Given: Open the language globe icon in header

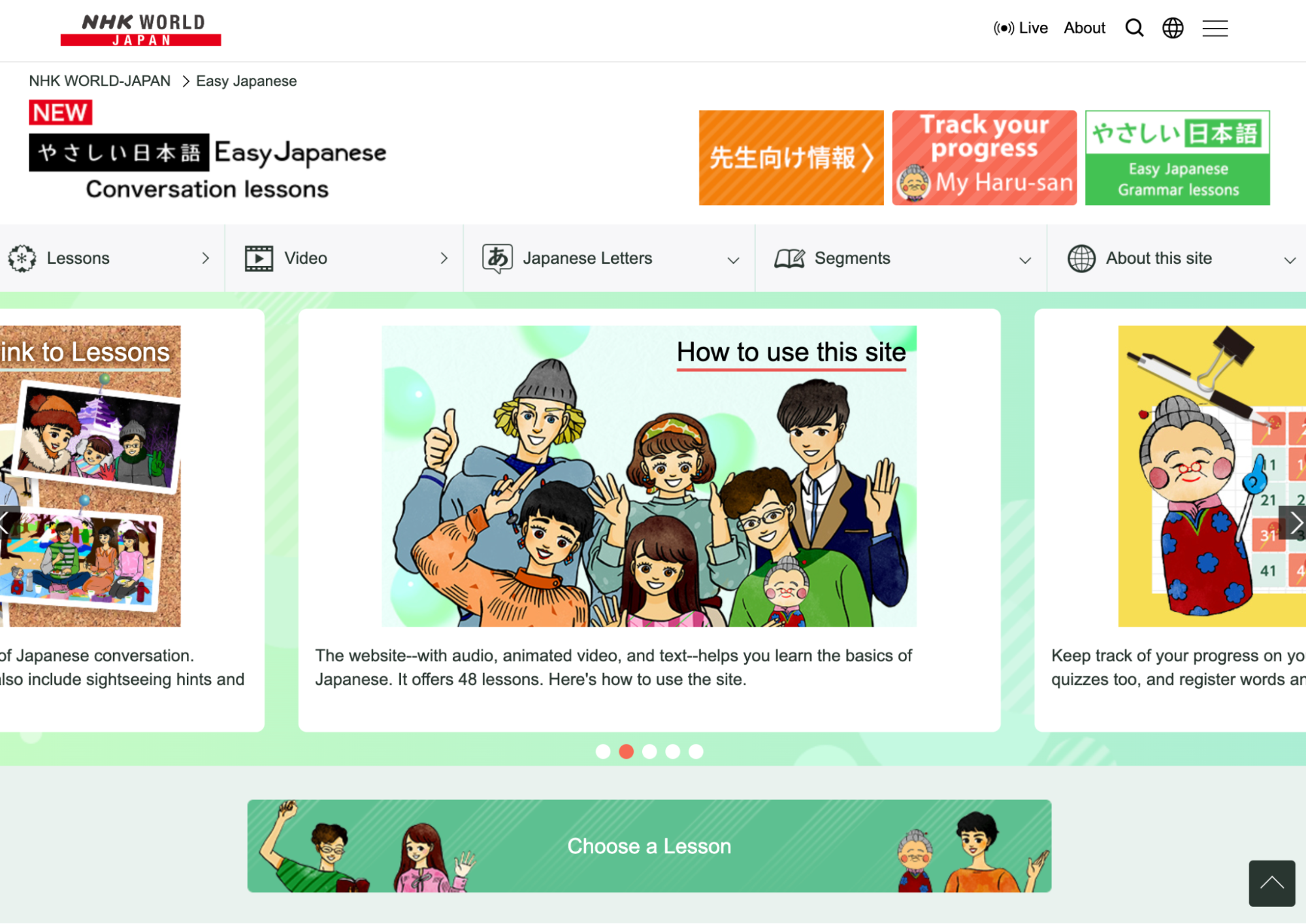Looking at the screenshot, I should pyautogui.click(x=1173, y=28).
